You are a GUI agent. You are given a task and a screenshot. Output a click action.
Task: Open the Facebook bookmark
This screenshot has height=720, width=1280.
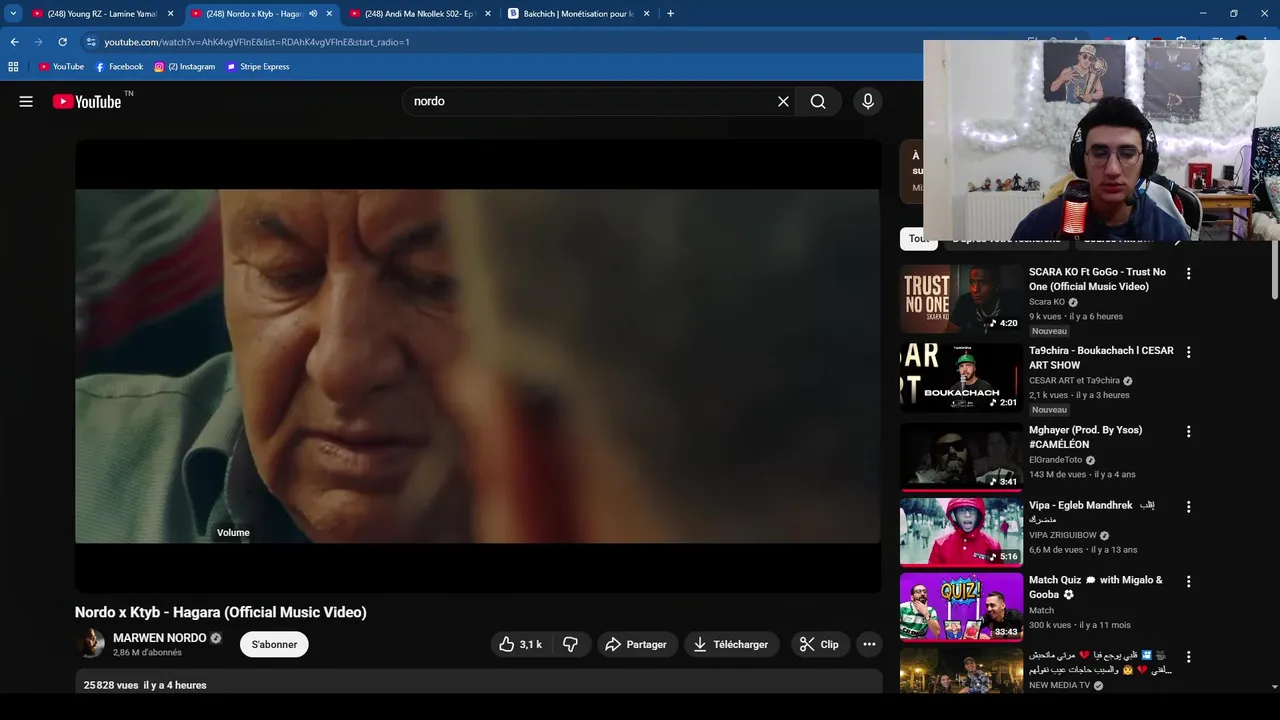119,67
